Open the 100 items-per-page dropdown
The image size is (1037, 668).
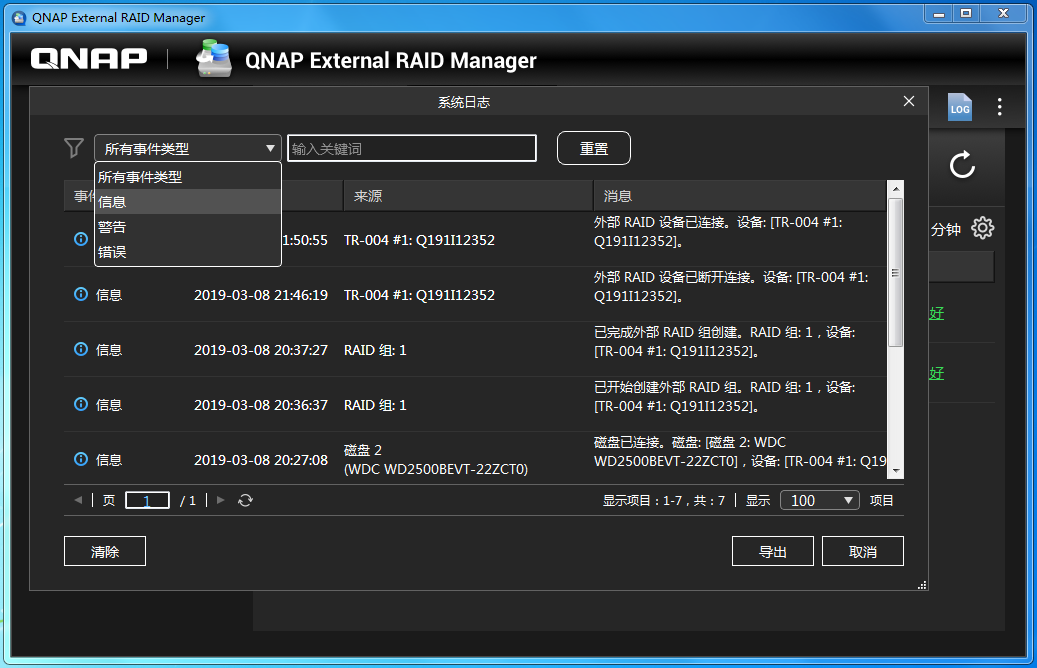(819, 500)
